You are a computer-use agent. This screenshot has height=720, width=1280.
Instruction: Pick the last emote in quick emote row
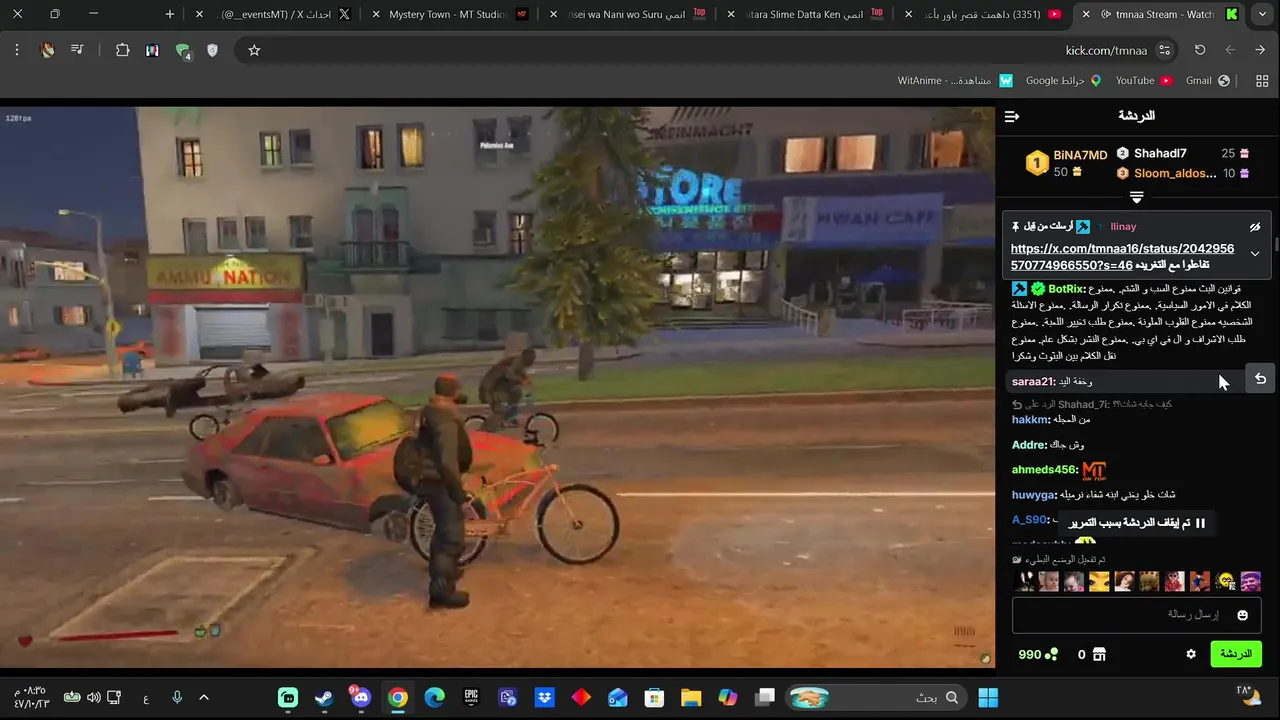click(x=1250, y=581)
